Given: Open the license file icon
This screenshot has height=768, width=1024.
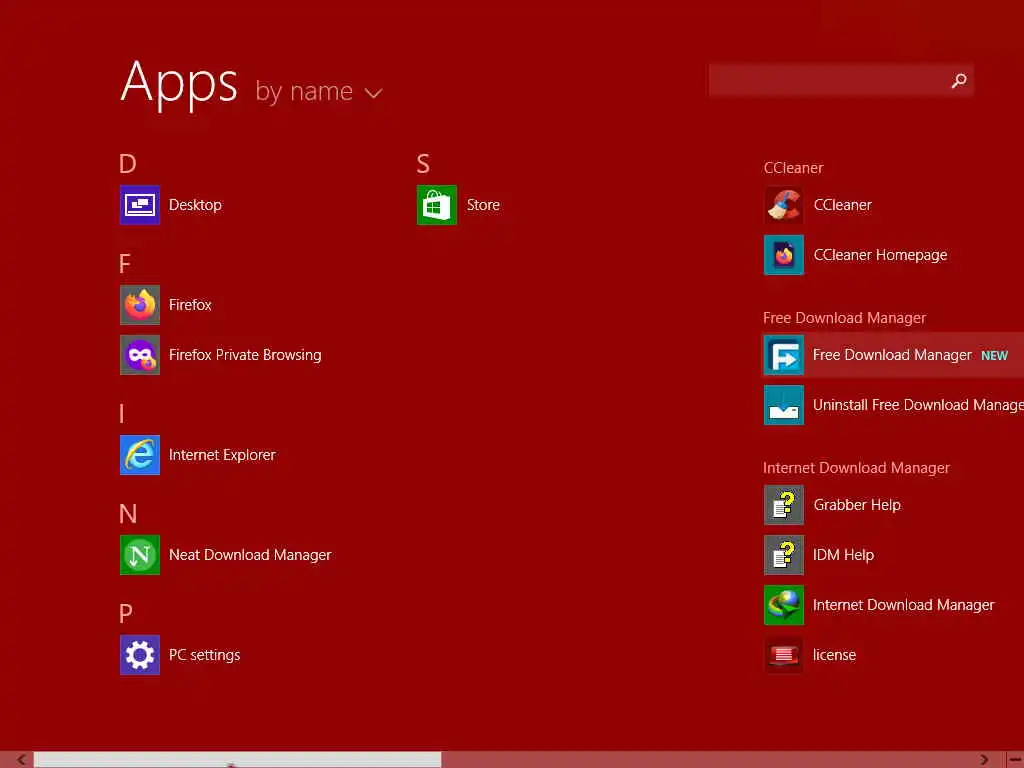Looking at the screenshot, I should [784, 655].
